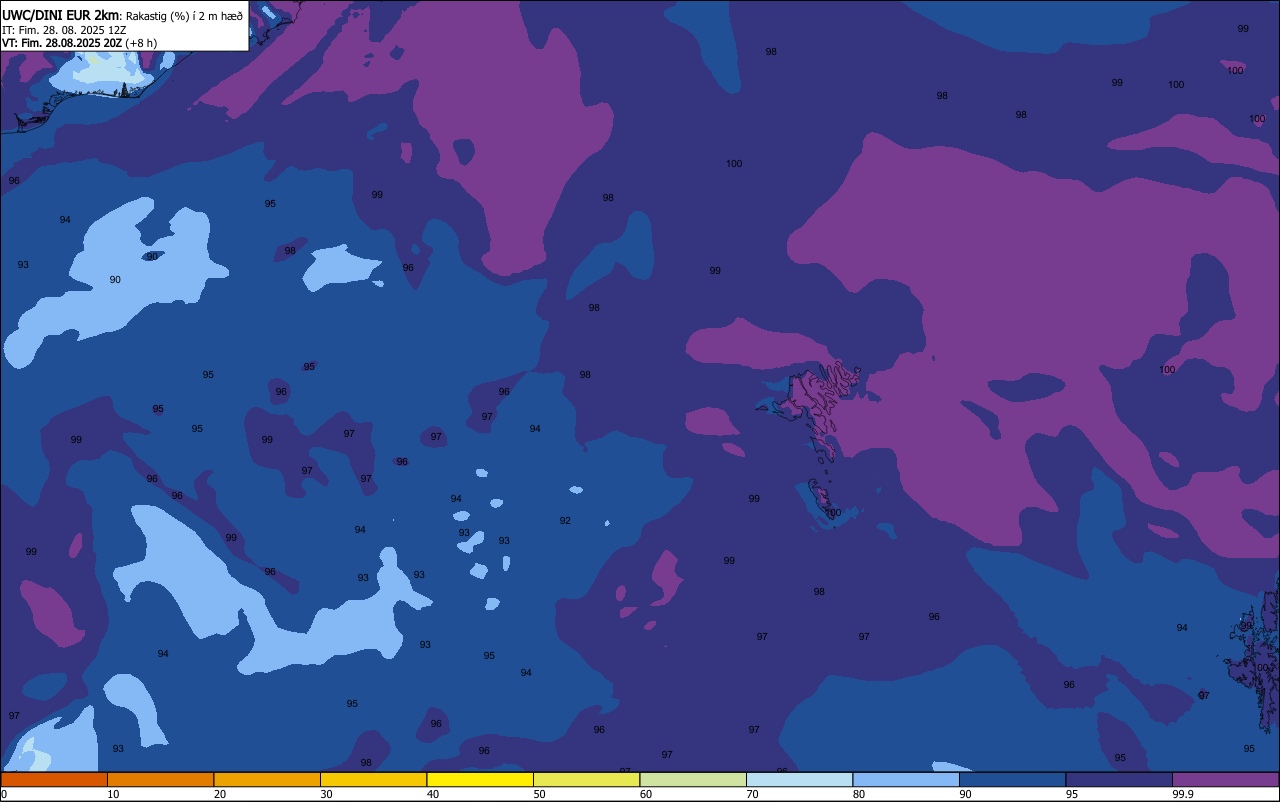Image resolution: width=1280 pixels, height=802 pixels.
Task: Click the '70' legend tick label
Action: (753, 794)
